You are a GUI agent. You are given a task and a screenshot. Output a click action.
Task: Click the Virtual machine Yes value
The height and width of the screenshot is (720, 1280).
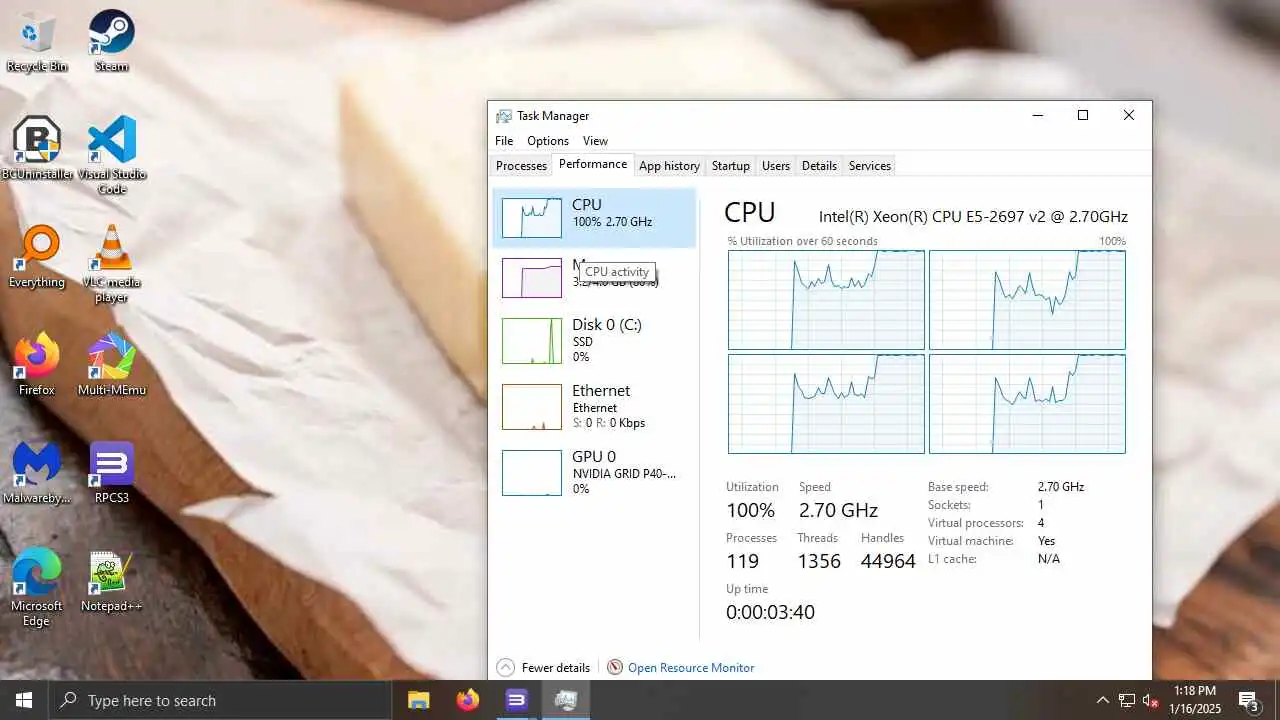pos(1046,541)
